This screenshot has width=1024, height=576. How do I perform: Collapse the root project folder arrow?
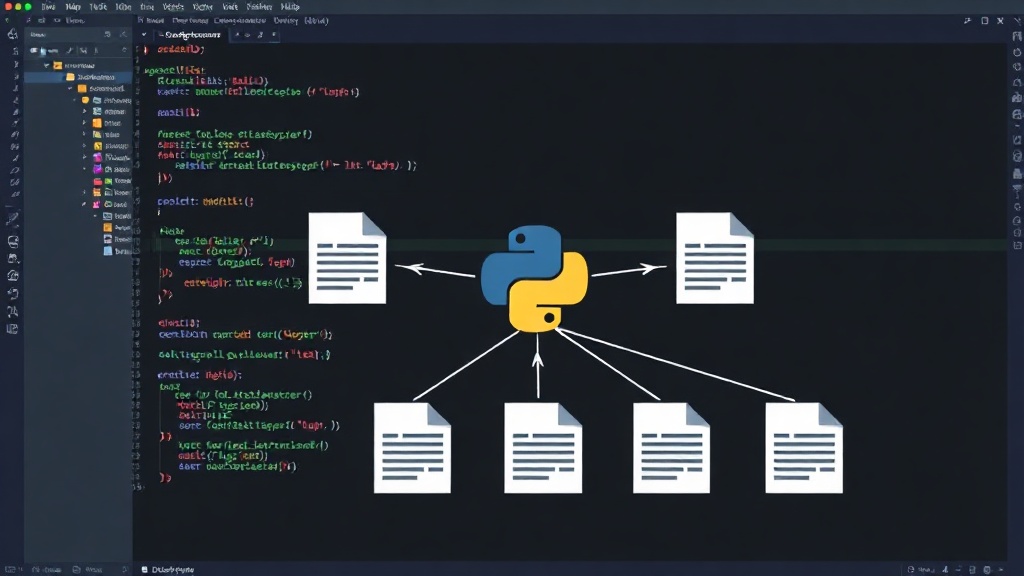click(46, 65)
